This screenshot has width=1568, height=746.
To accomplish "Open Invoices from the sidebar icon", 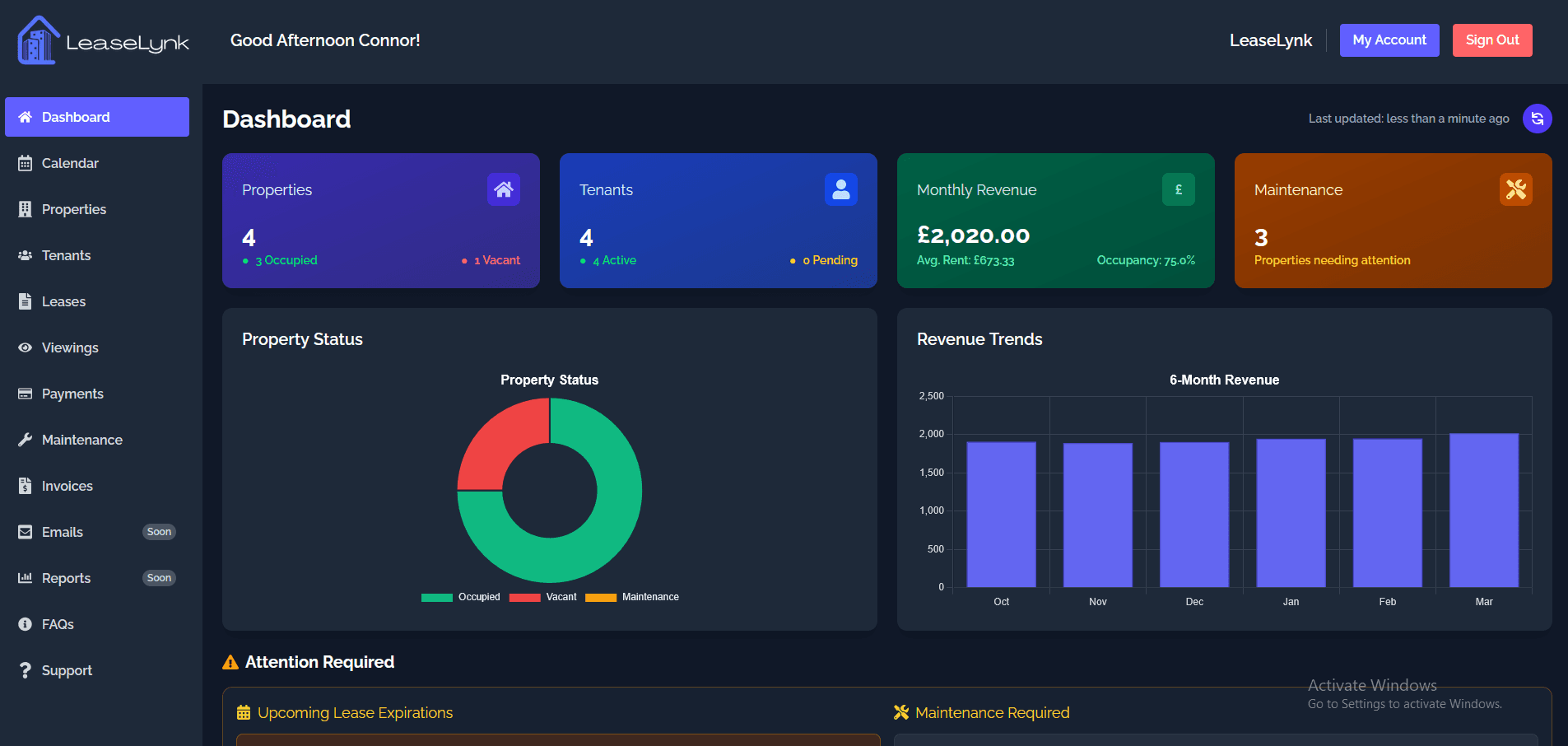I will coord(26,486).
